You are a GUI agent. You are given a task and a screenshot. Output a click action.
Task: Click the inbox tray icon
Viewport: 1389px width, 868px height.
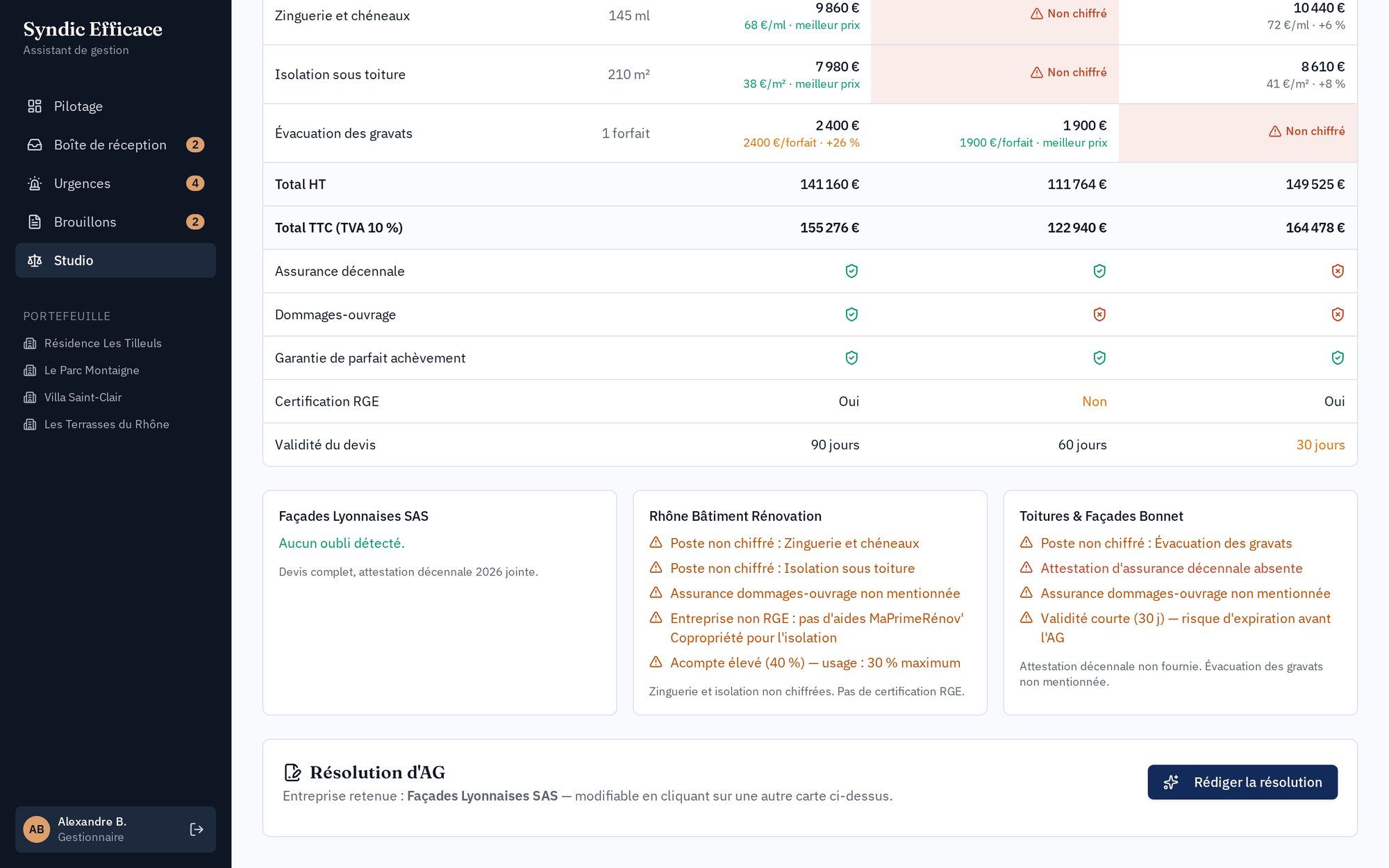click(35, 144)
